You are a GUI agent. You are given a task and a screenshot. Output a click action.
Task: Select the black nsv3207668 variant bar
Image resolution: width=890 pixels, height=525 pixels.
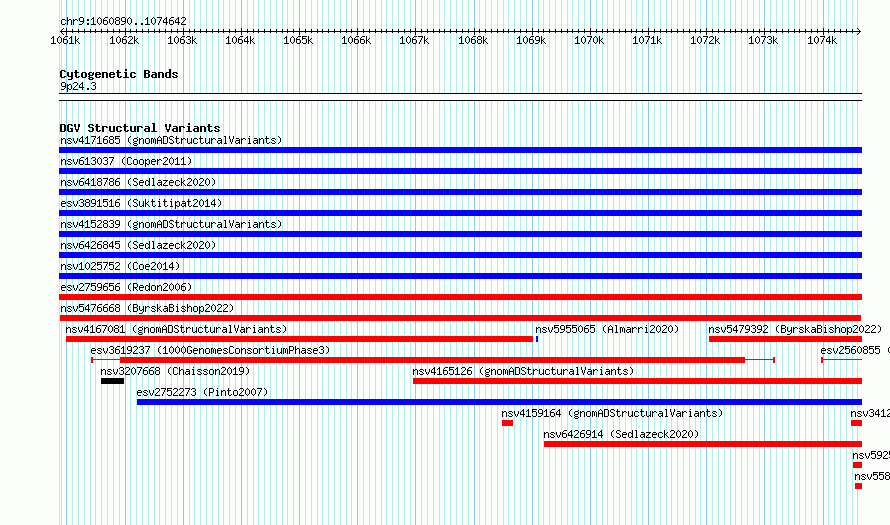pos(112,381)
